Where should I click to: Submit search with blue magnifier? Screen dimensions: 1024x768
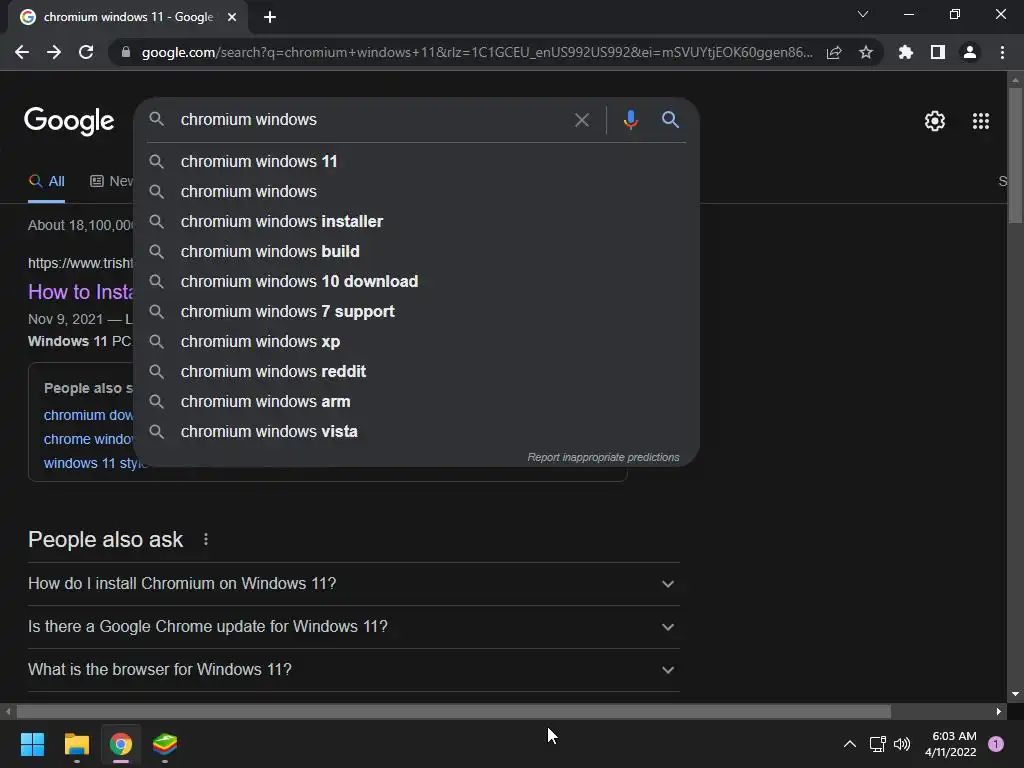[x=670, y=120]
